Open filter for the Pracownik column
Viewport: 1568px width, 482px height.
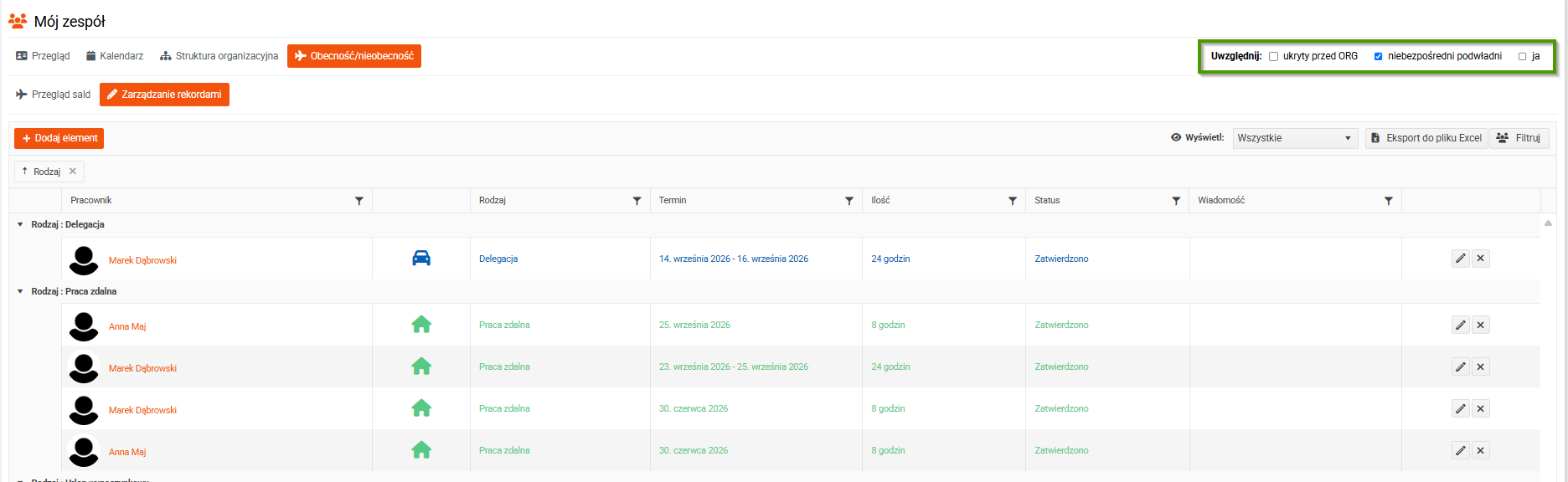click(359, 201)
